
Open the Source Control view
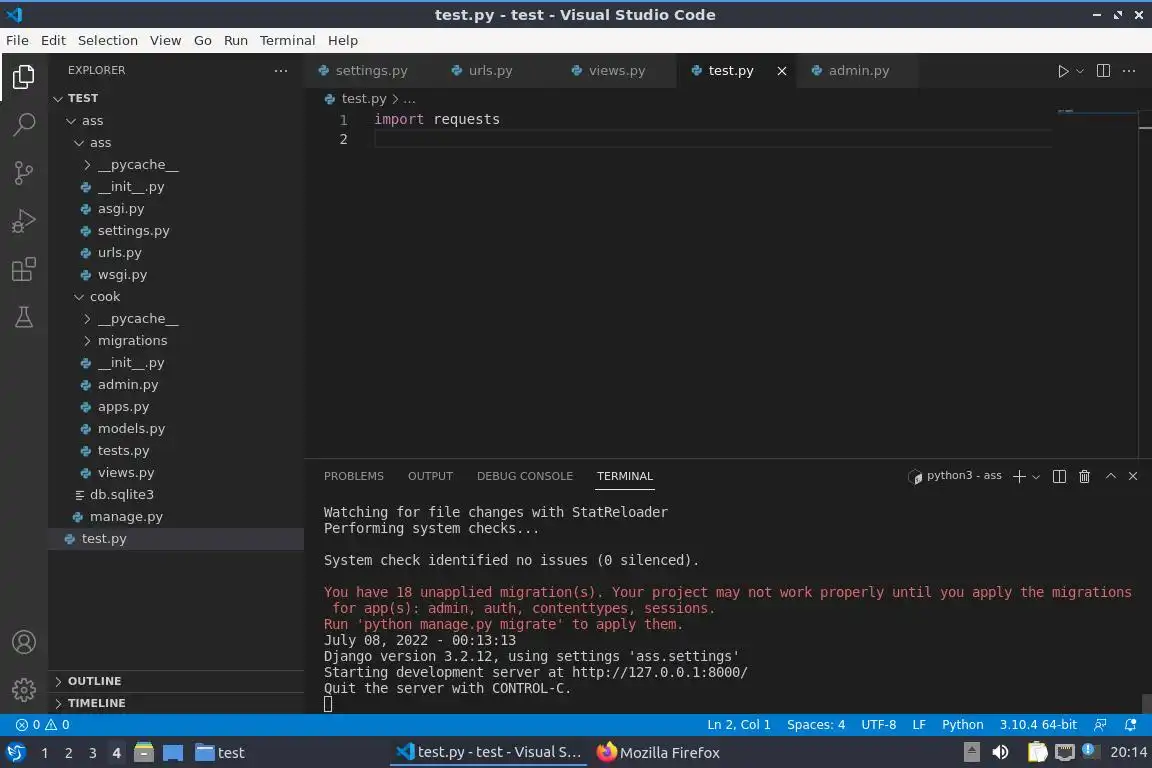tap(24, 173)
